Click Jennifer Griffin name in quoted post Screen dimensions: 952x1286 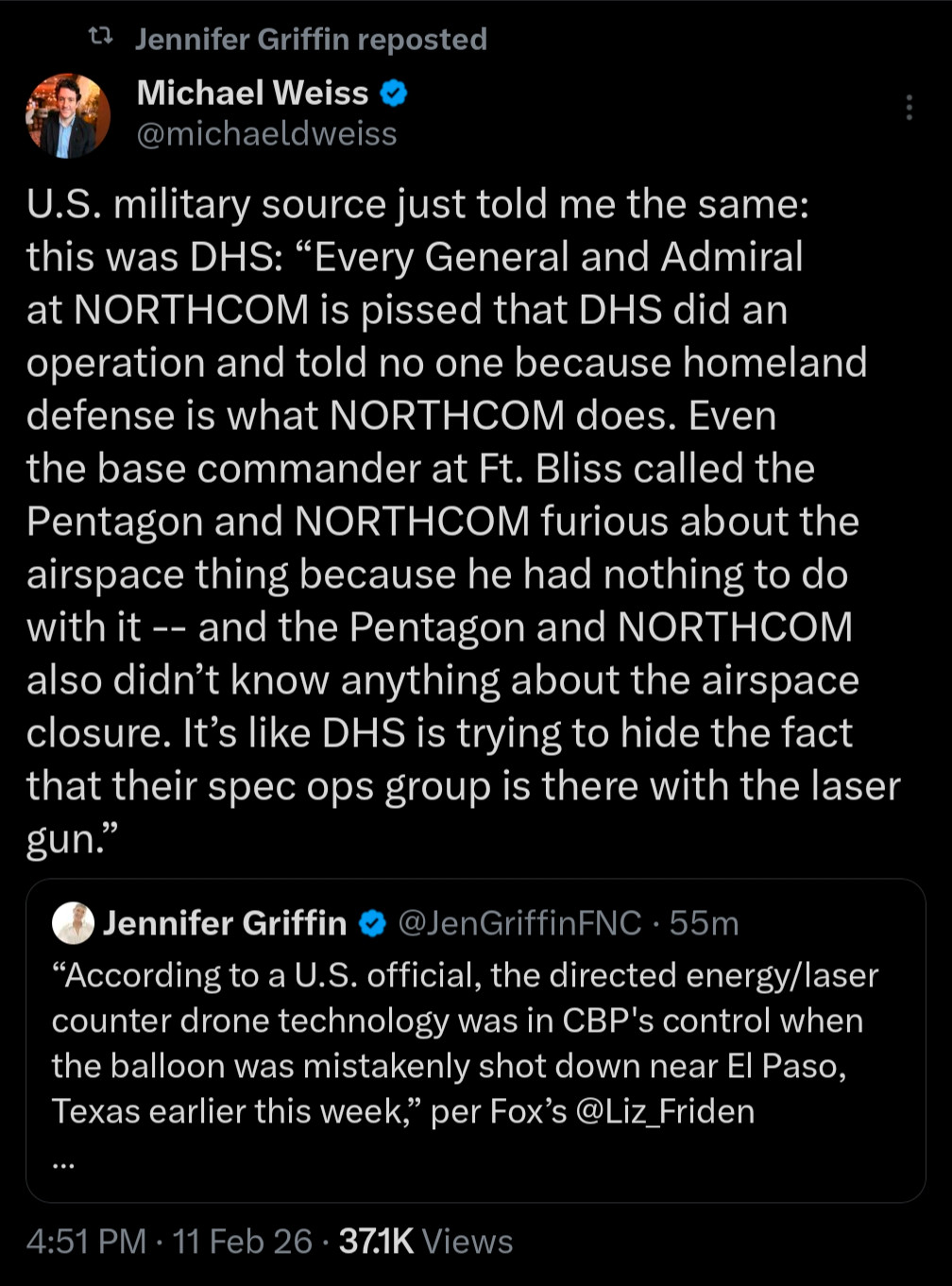point(225,923)
